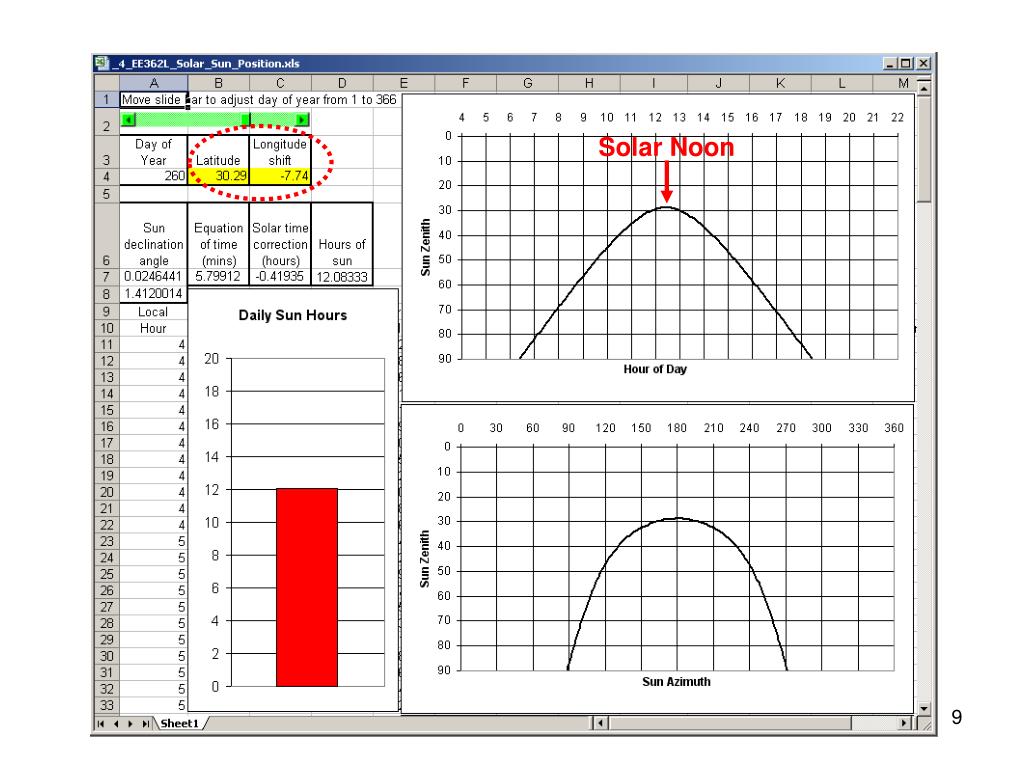Select column H header
The image size is (1024, 768).
[589, 83]
